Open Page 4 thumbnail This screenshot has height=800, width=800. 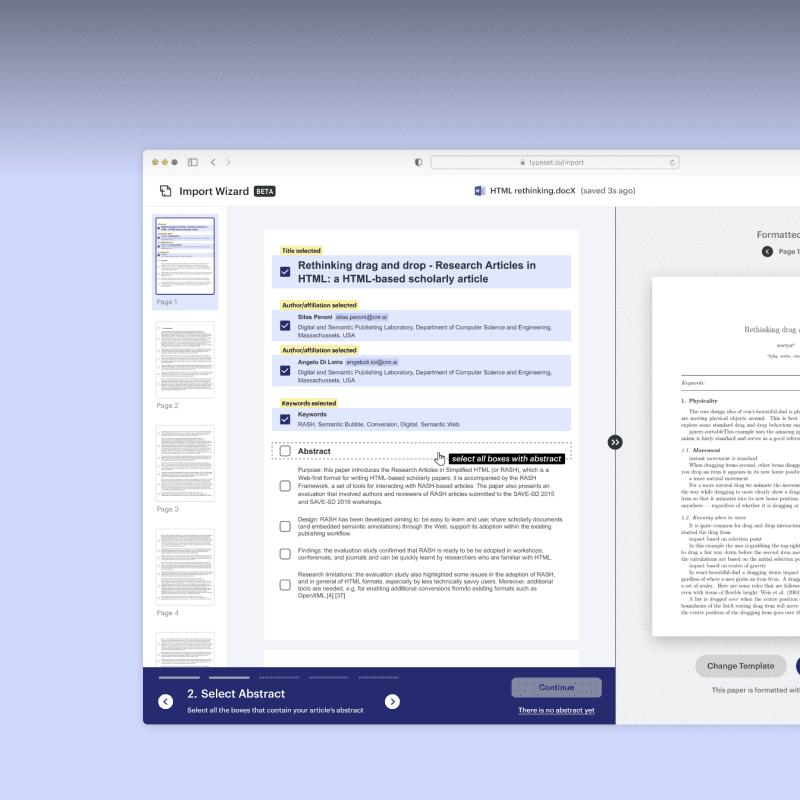click(185, 567)
